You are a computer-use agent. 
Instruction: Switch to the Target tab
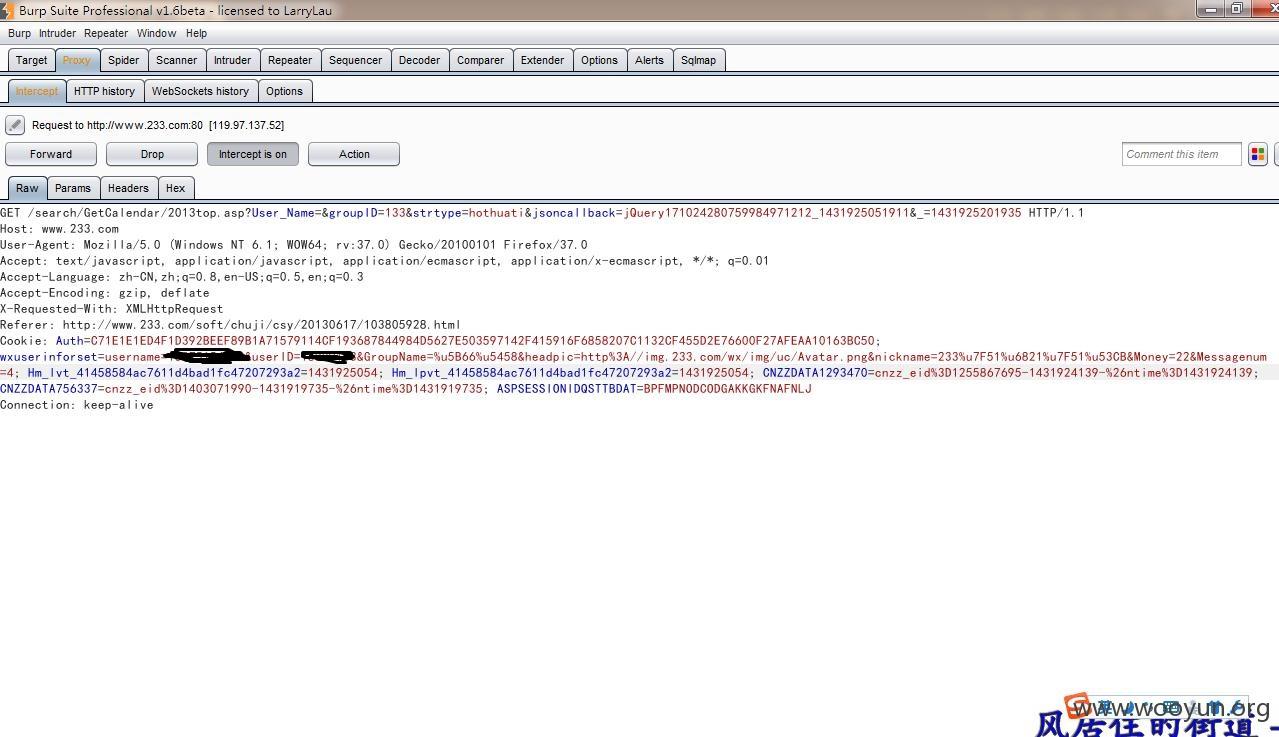pos(31,60)
